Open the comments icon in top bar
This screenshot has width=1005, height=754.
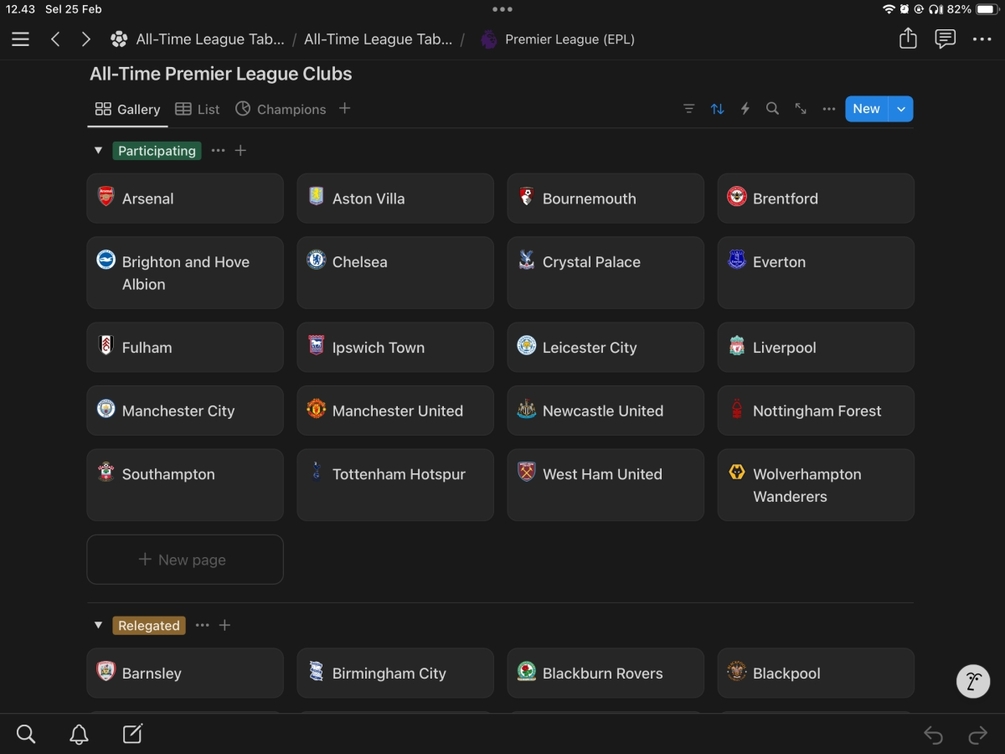tap(945, 39)
